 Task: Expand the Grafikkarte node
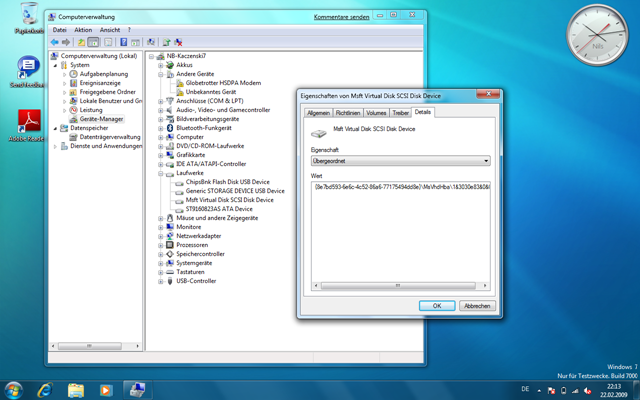(161, 155)
